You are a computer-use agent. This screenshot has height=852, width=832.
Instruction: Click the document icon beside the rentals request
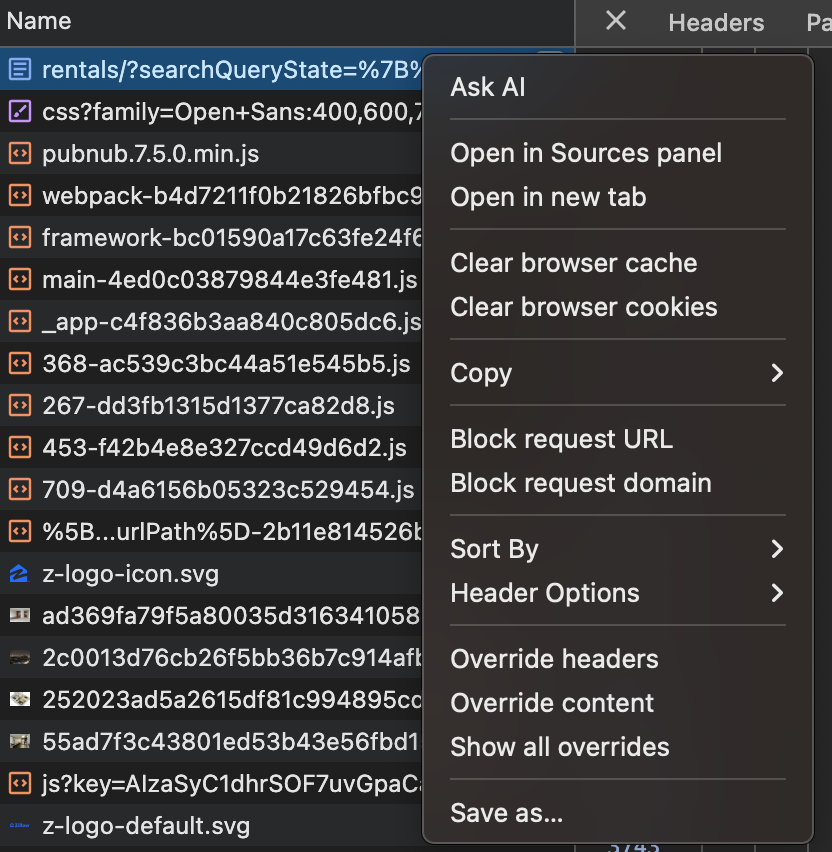click(x=19, y=69)
